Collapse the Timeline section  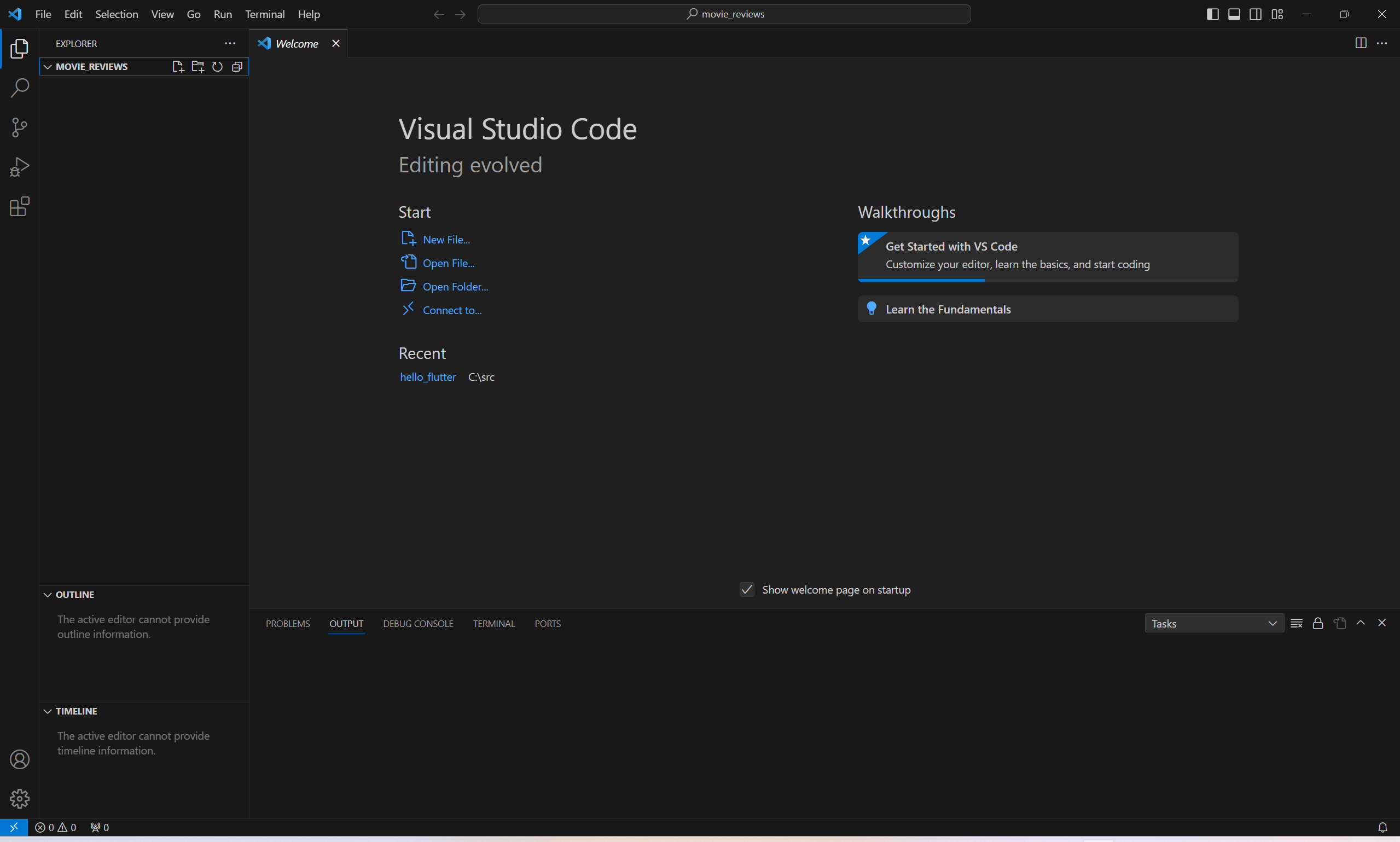(x=48, y=711)
